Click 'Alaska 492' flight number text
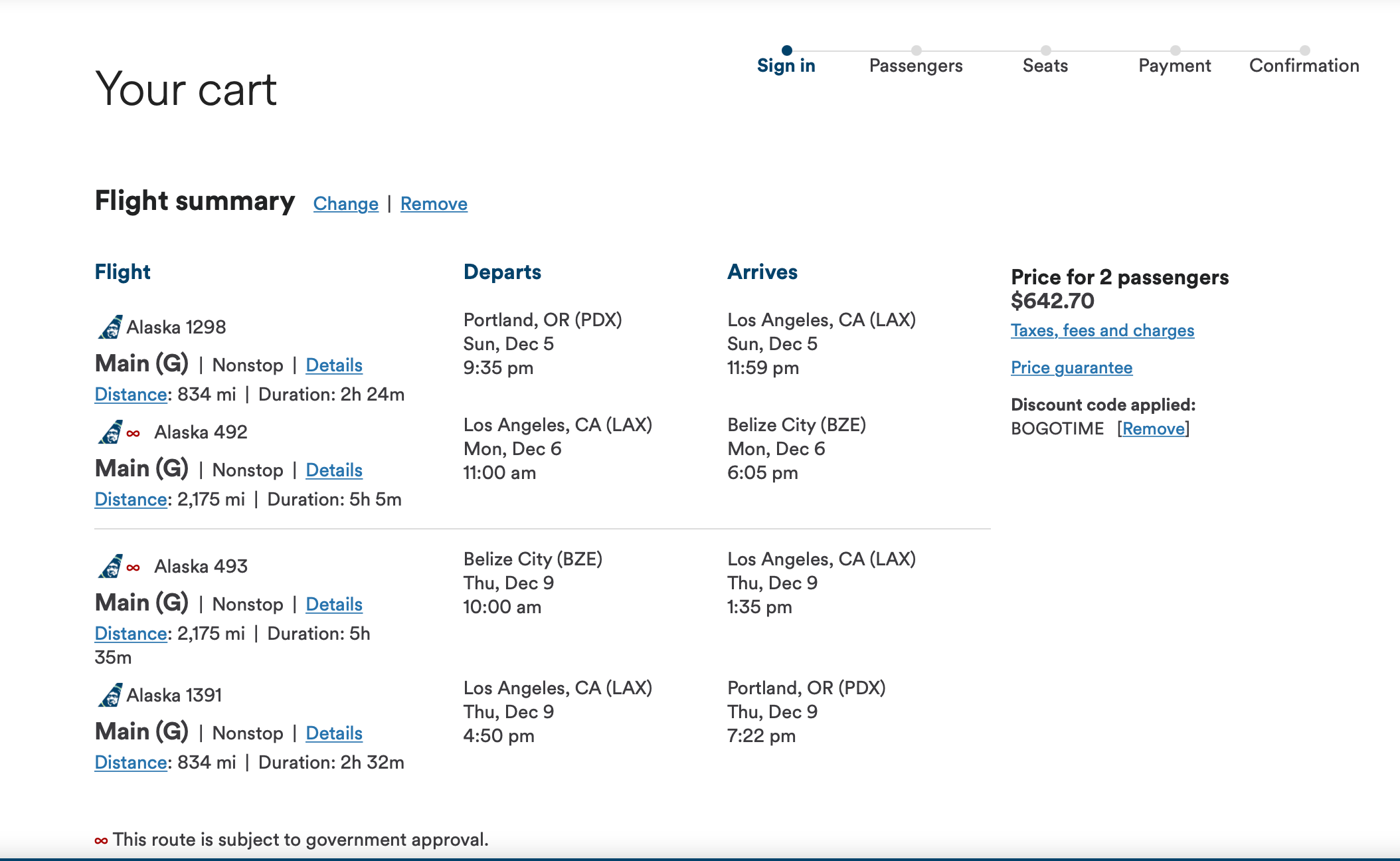This screenshot has width=1400, height=861. [201, 432]
